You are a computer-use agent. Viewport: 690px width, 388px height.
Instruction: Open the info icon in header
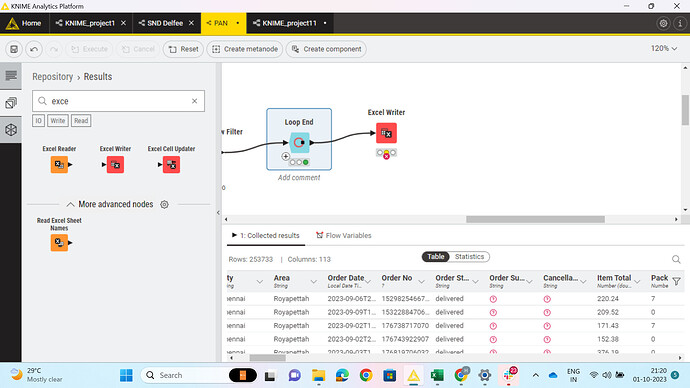tap(680, 23)
